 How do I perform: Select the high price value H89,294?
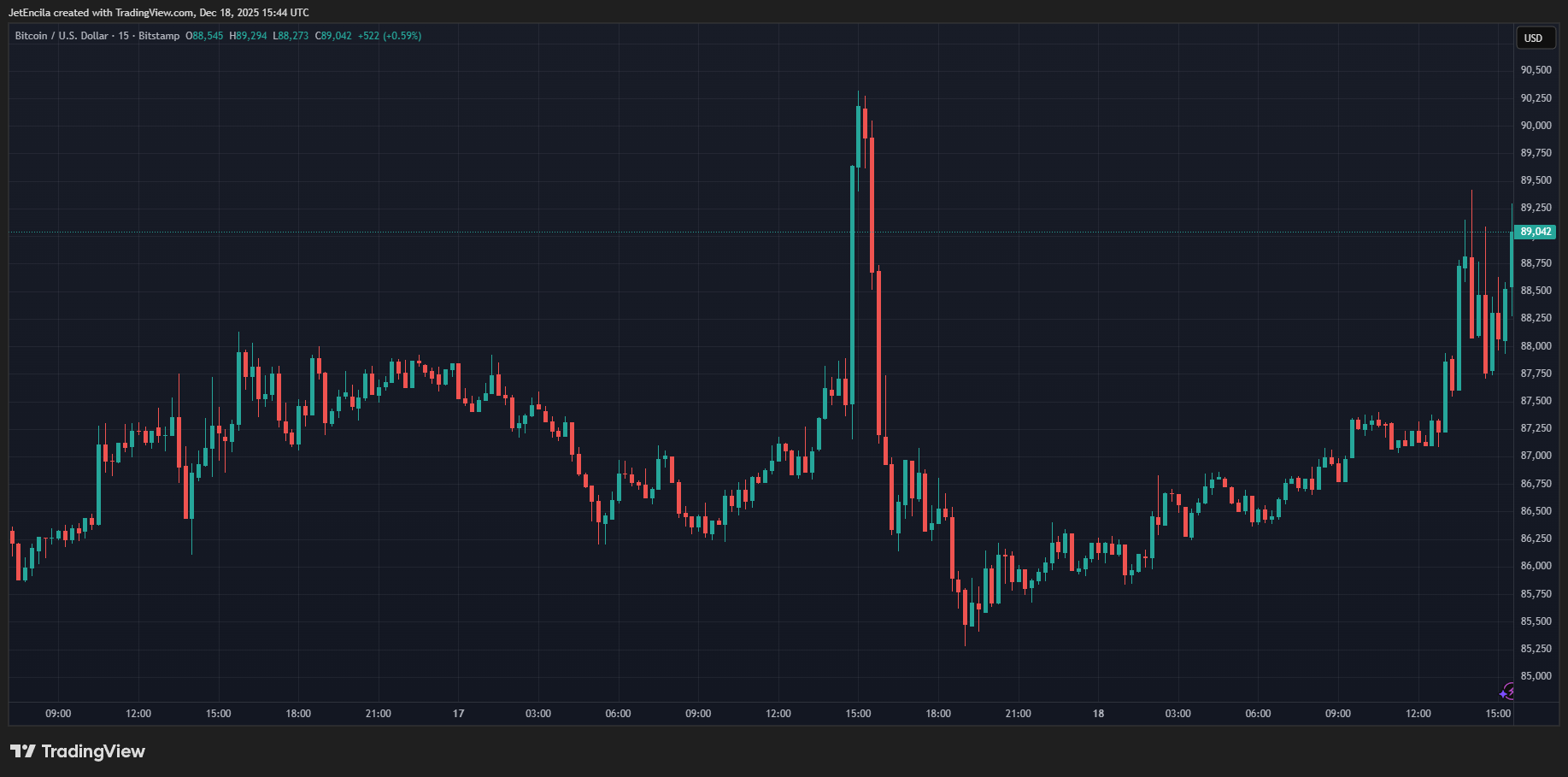(250, 36)
